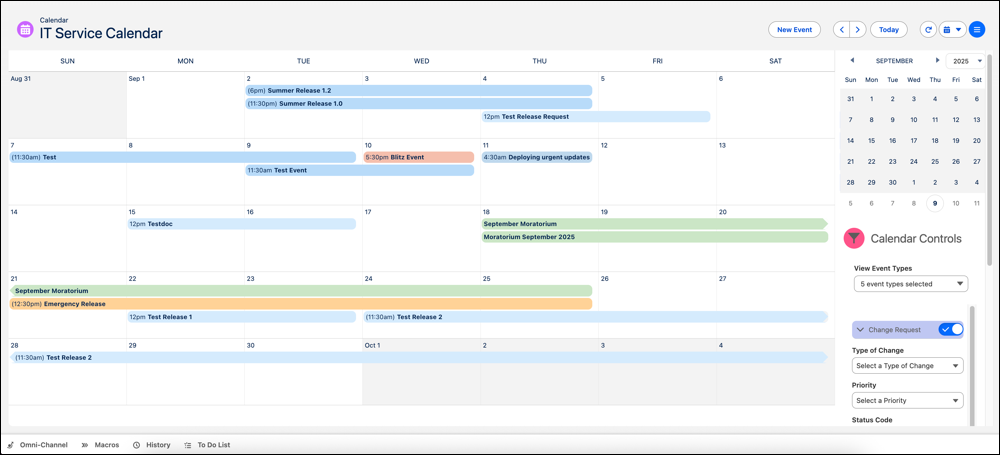Open Test Release 2 bar in Sept 28 week
This screenshot has width=1000, height=455.
(x=418, y=357)
